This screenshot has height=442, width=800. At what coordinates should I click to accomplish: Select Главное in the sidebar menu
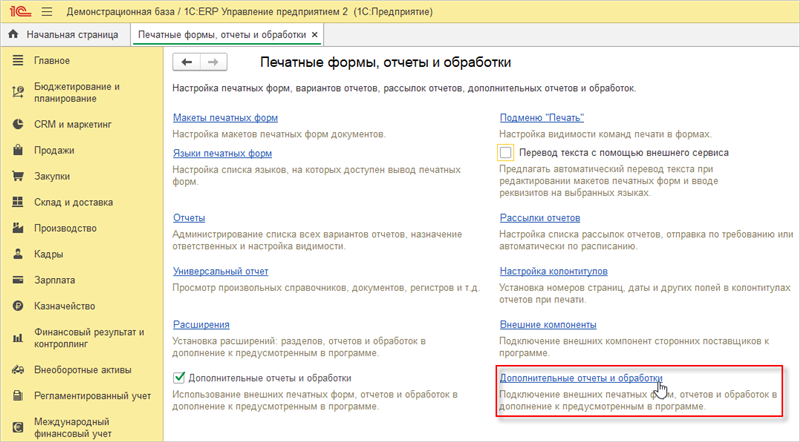[x=51, y=61]
